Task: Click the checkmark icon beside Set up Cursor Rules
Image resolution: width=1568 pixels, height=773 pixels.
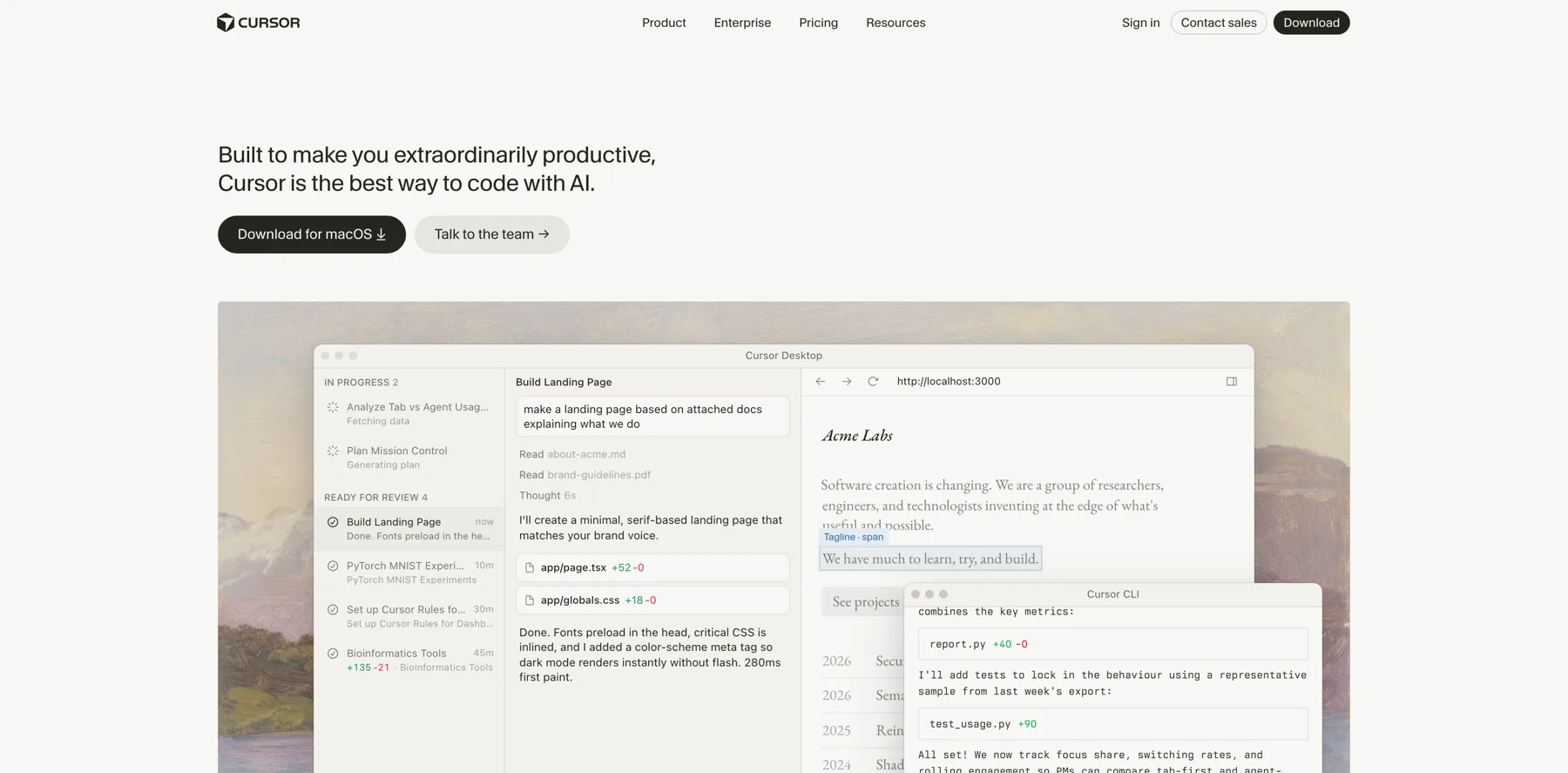Action: click(333, 609)
